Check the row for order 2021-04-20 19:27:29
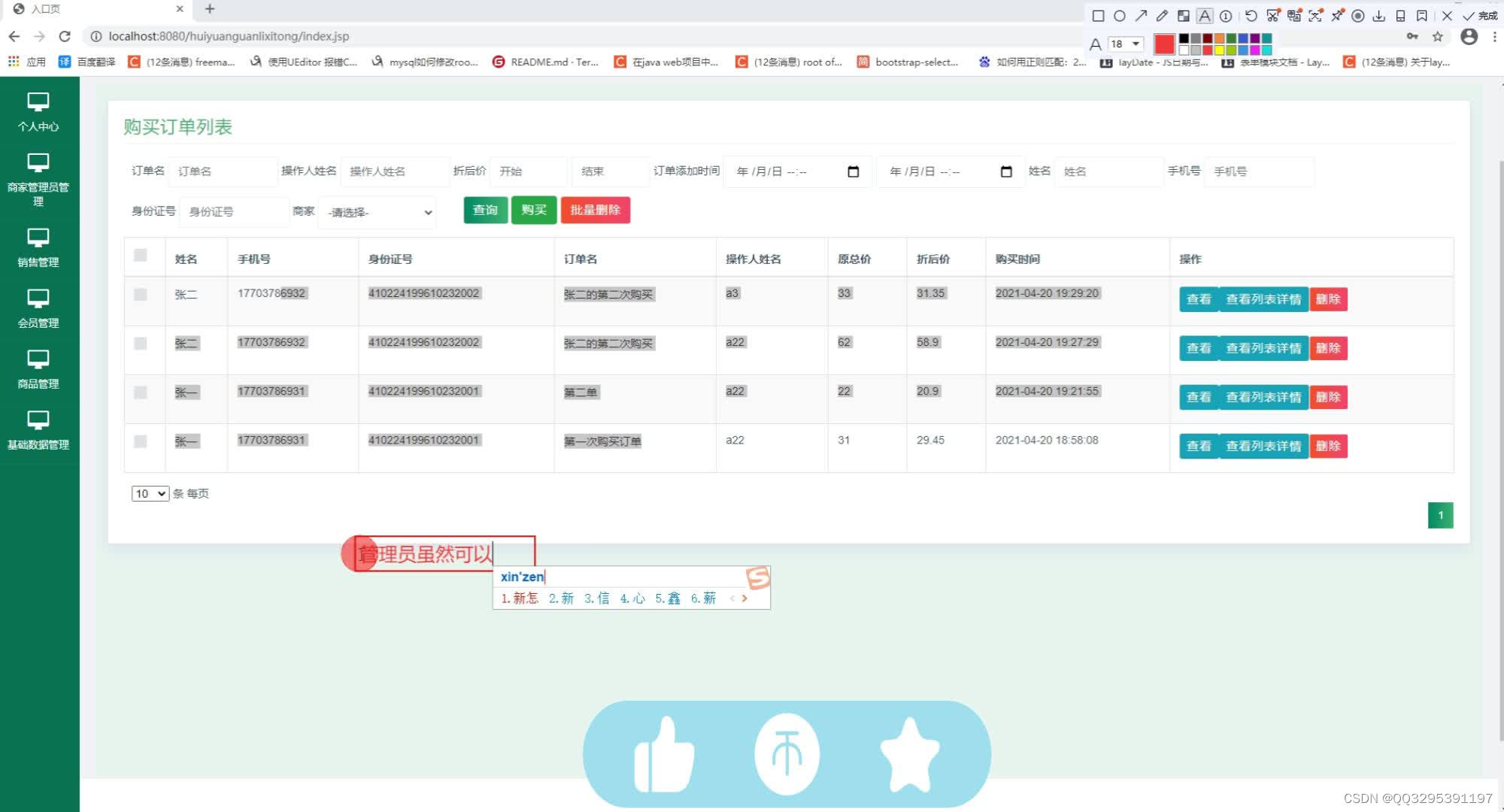The image size is (1504, 812). click(x=141, y=343)
